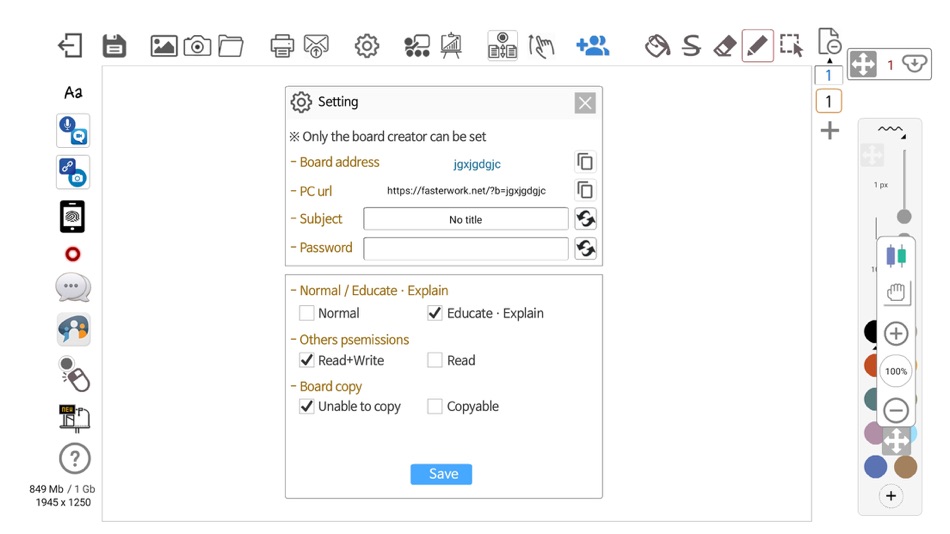Viewport: 950px width, 534px height.
Task: Open the folder icon in toolbar
Action: point(231,46)
